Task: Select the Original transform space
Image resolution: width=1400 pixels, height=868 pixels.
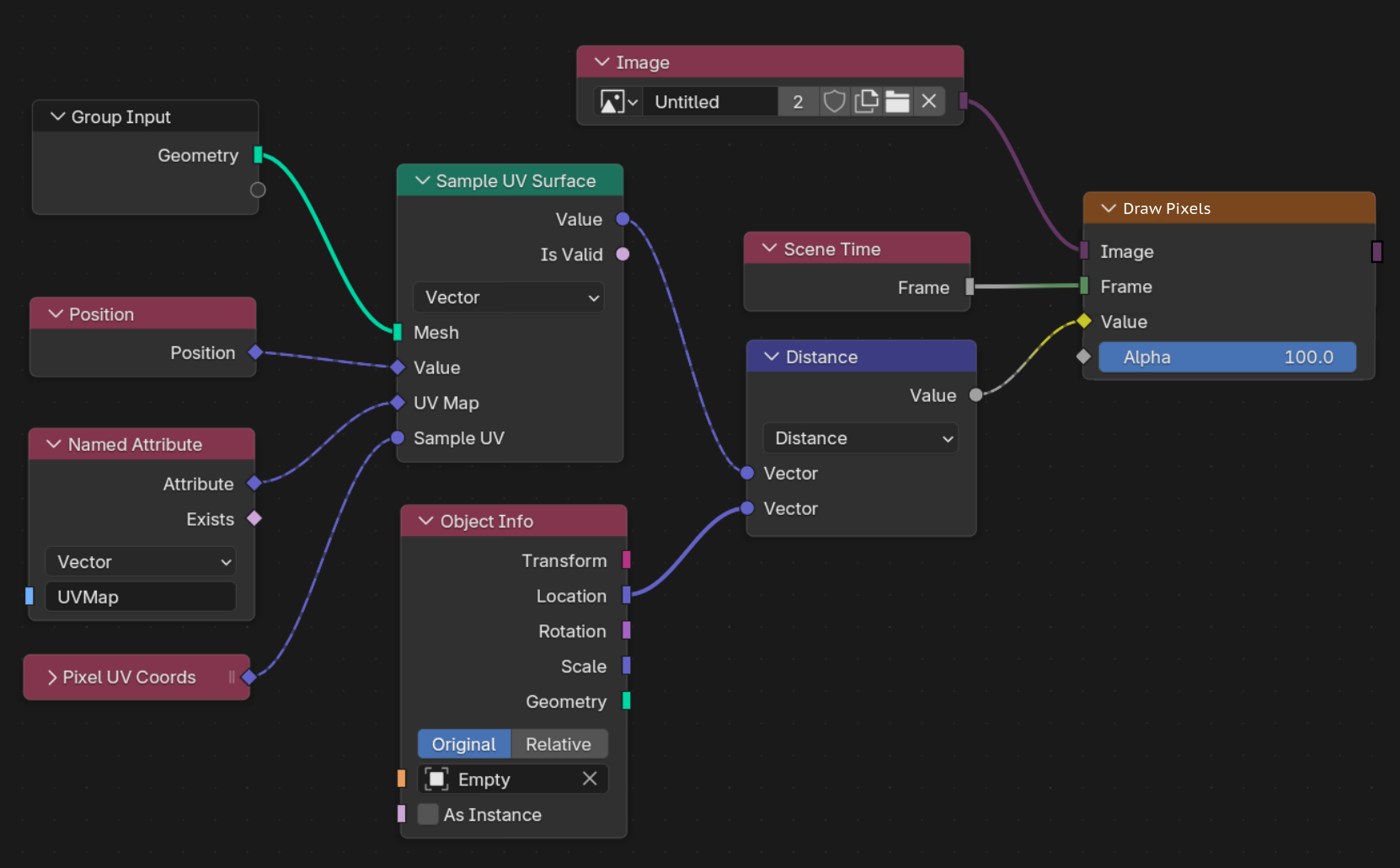Action: point(464,744)
